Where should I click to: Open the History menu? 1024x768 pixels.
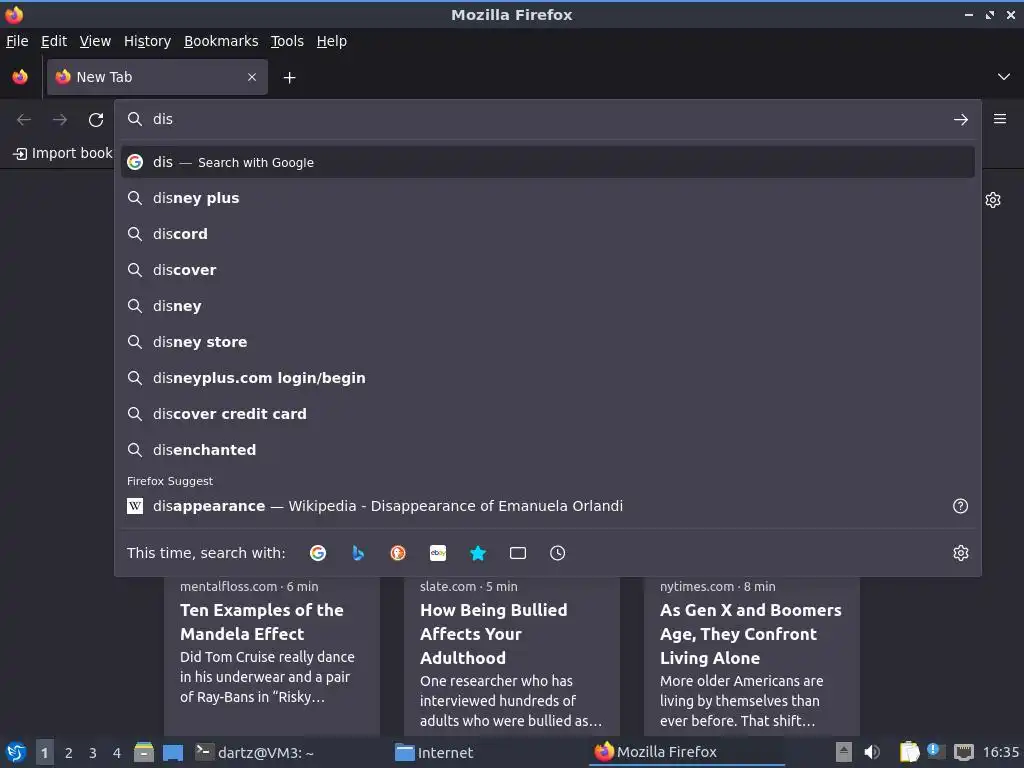pos(148,41)
